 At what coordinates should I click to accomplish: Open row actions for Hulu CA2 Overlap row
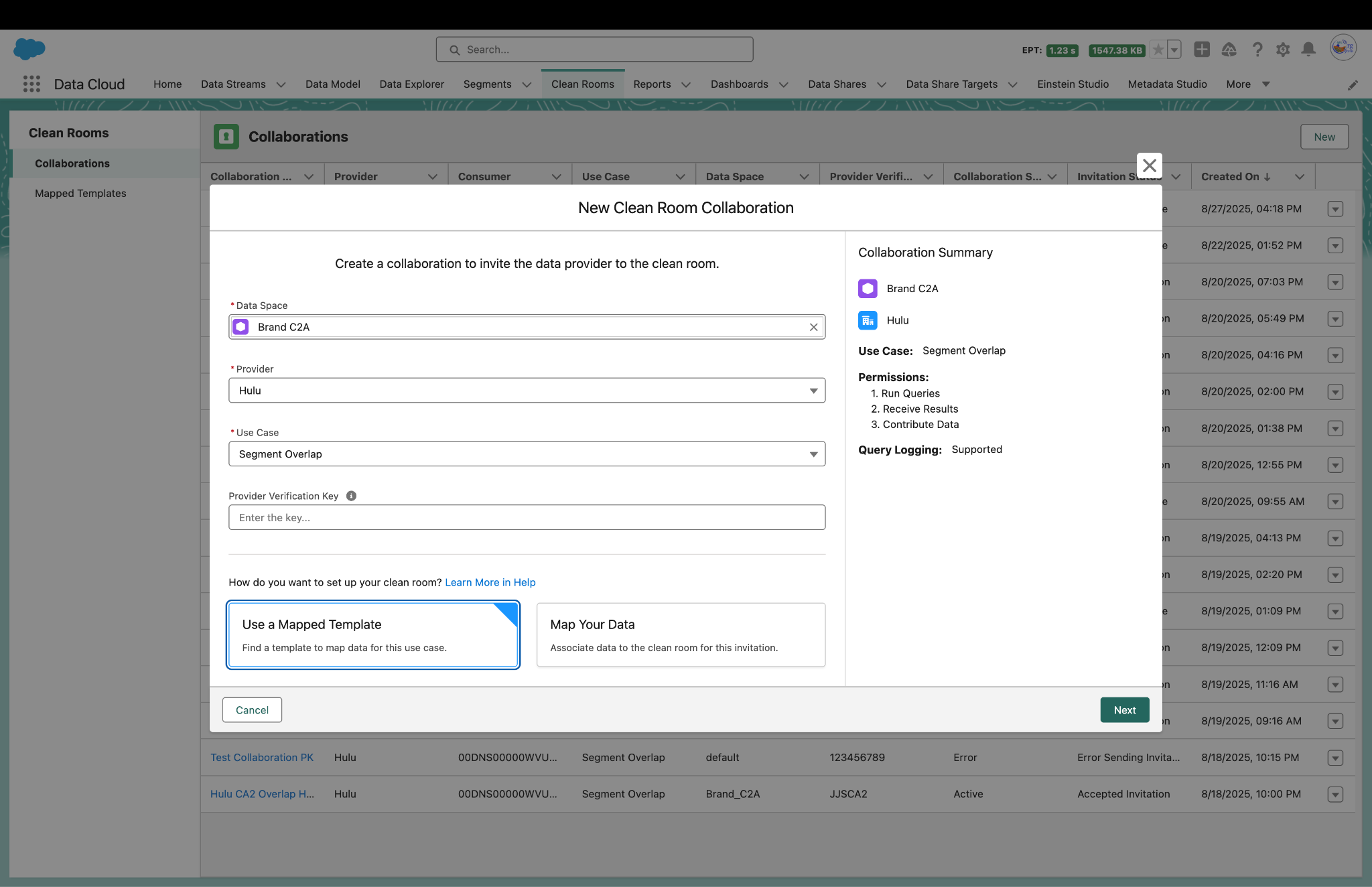coord(1335,795)
